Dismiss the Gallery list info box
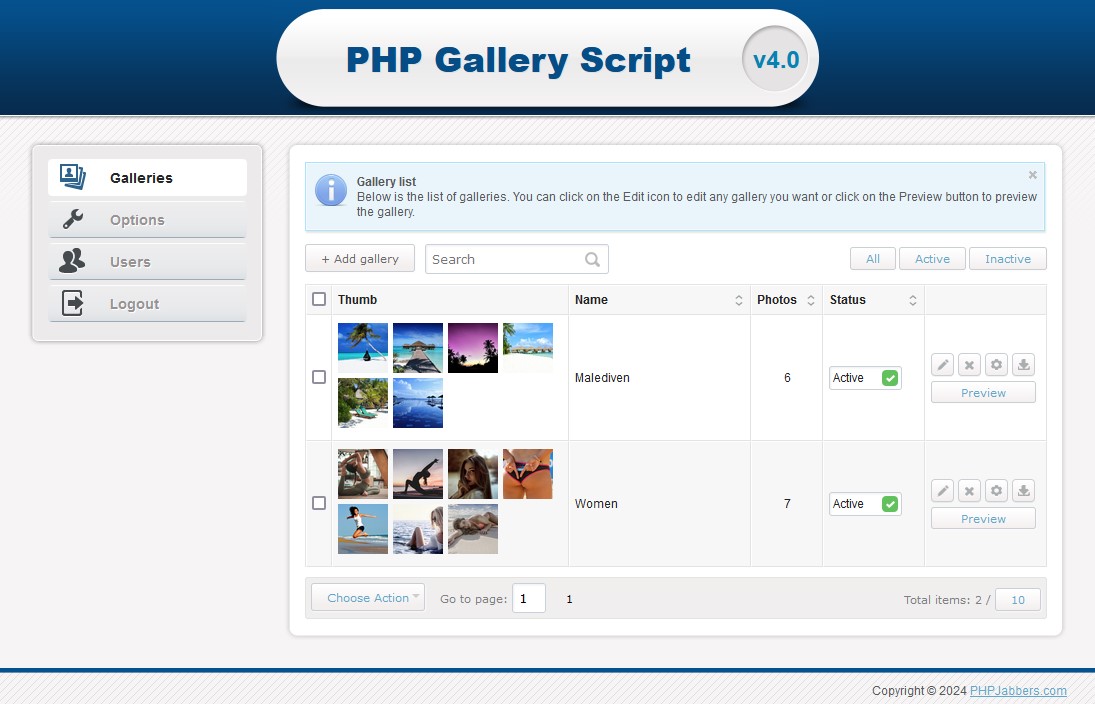Screen dimensions: 1095x704 [x=1033, y=175]
